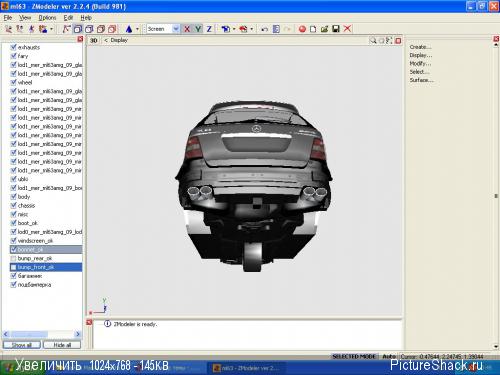Open dropdown arrow beside blue import icon
Screen dimensions: 500x375
(x=234, y=29)
